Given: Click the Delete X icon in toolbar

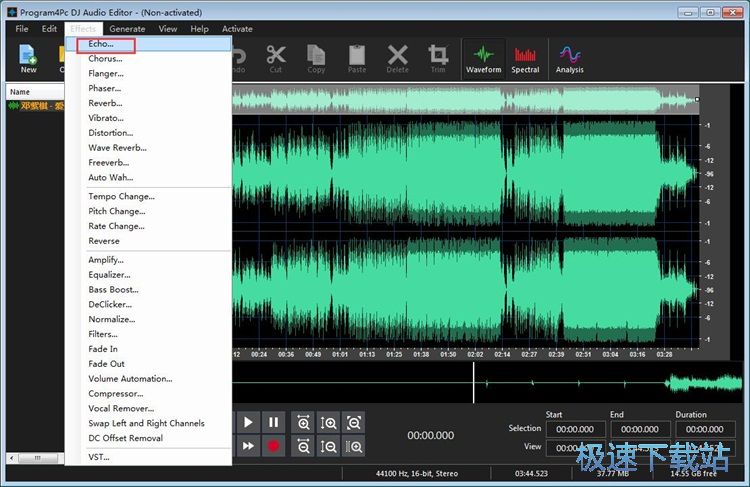Looking at the screenshot, I should tap(397, 57).
